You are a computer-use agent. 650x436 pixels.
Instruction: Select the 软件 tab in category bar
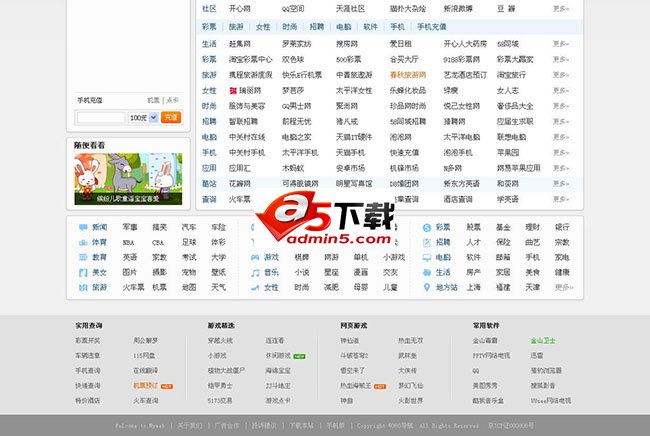[370, 27]
